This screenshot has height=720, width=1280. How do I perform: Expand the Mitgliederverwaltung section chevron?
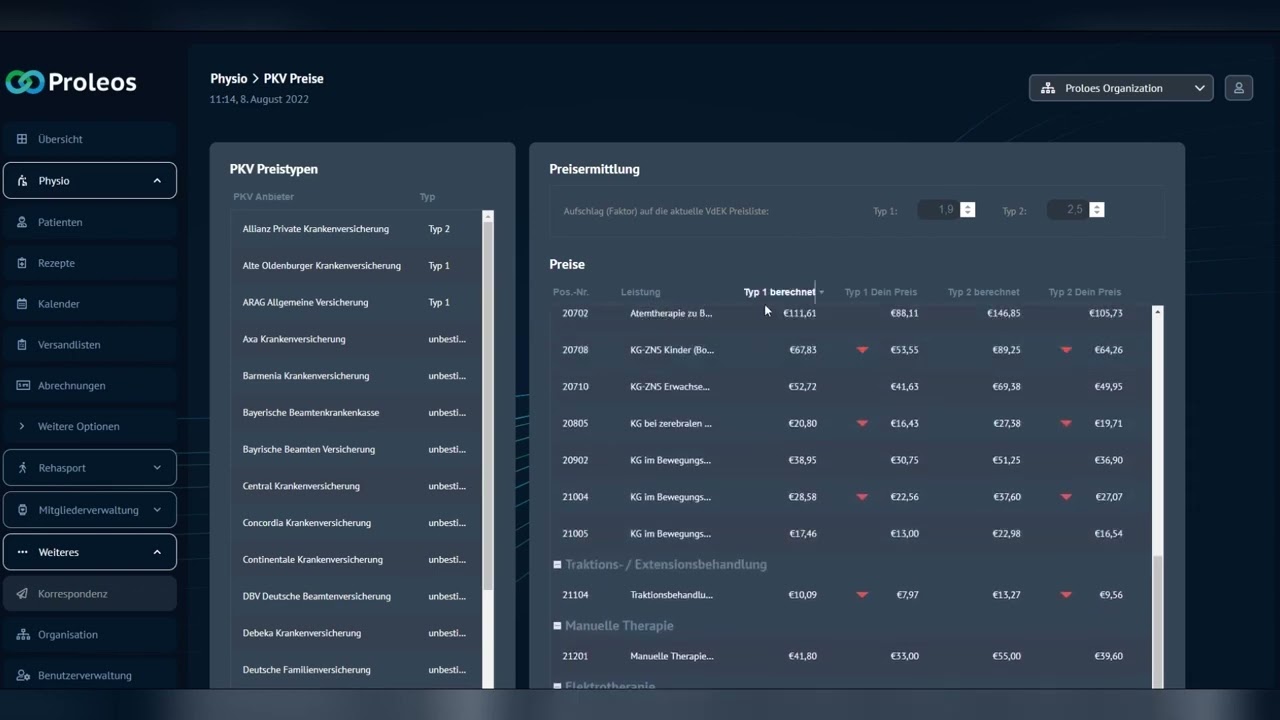pos(157,510)
